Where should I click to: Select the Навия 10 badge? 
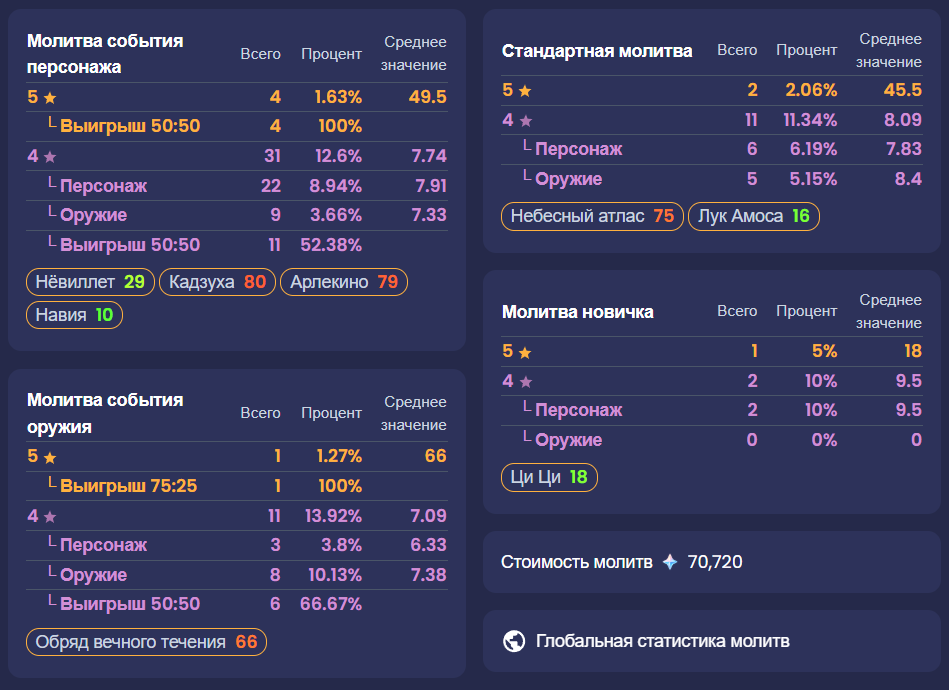tap(74, 315)
